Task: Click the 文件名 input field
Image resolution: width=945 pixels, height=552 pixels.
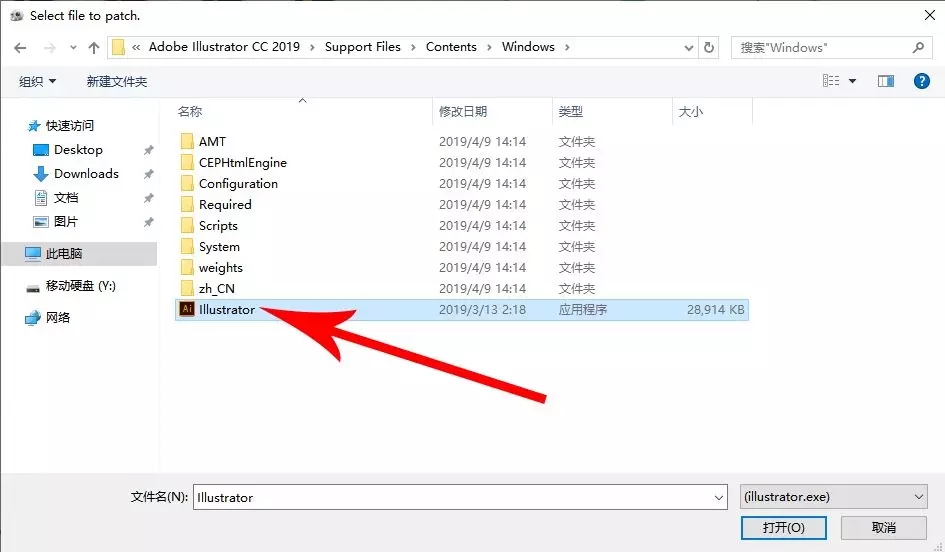Action: tap(460, 497)
